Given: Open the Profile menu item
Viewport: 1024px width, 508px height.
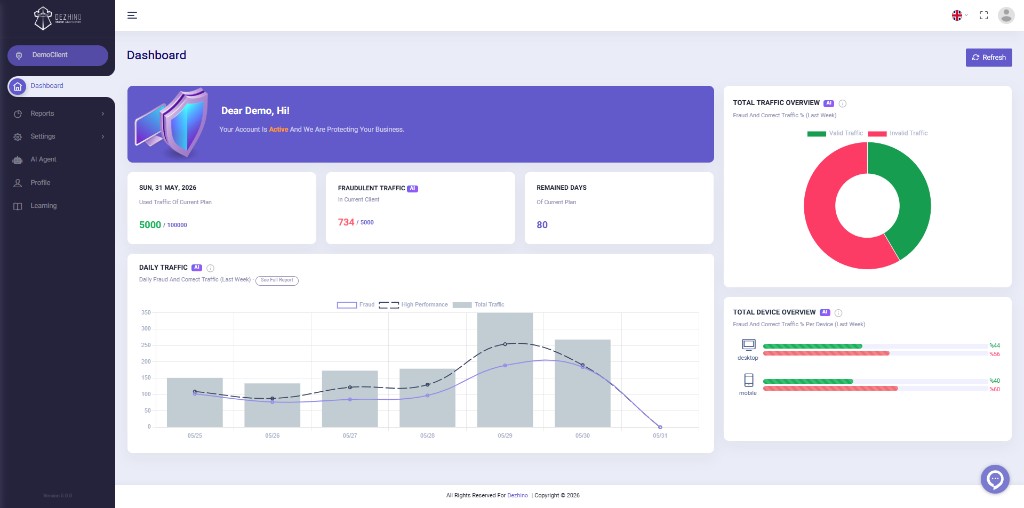Looking at the screenshot, I should (40, 183).
